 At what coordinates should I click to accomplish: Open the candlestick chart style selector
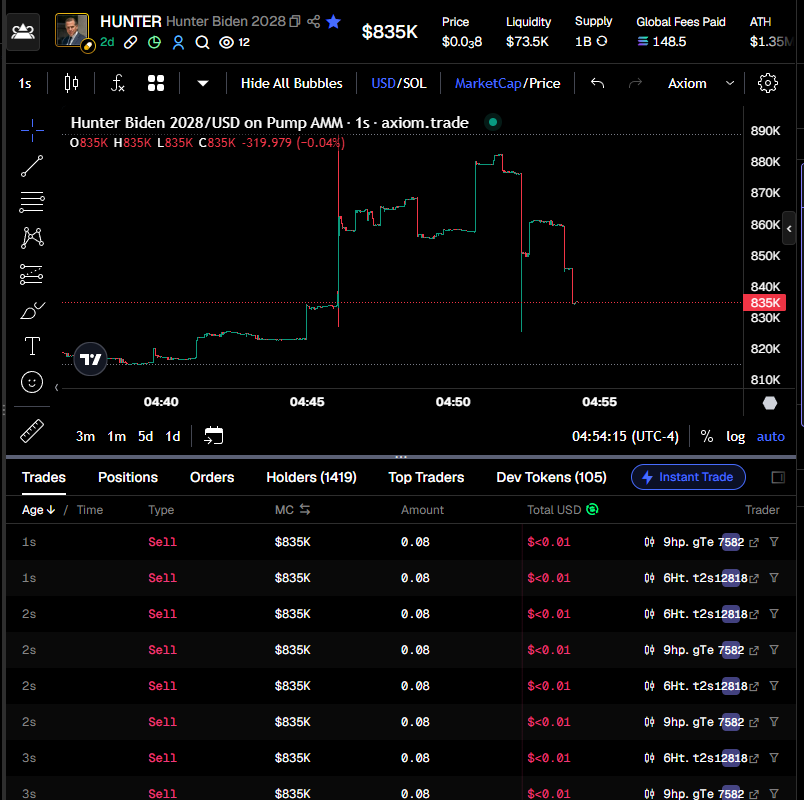pos(71,83)
